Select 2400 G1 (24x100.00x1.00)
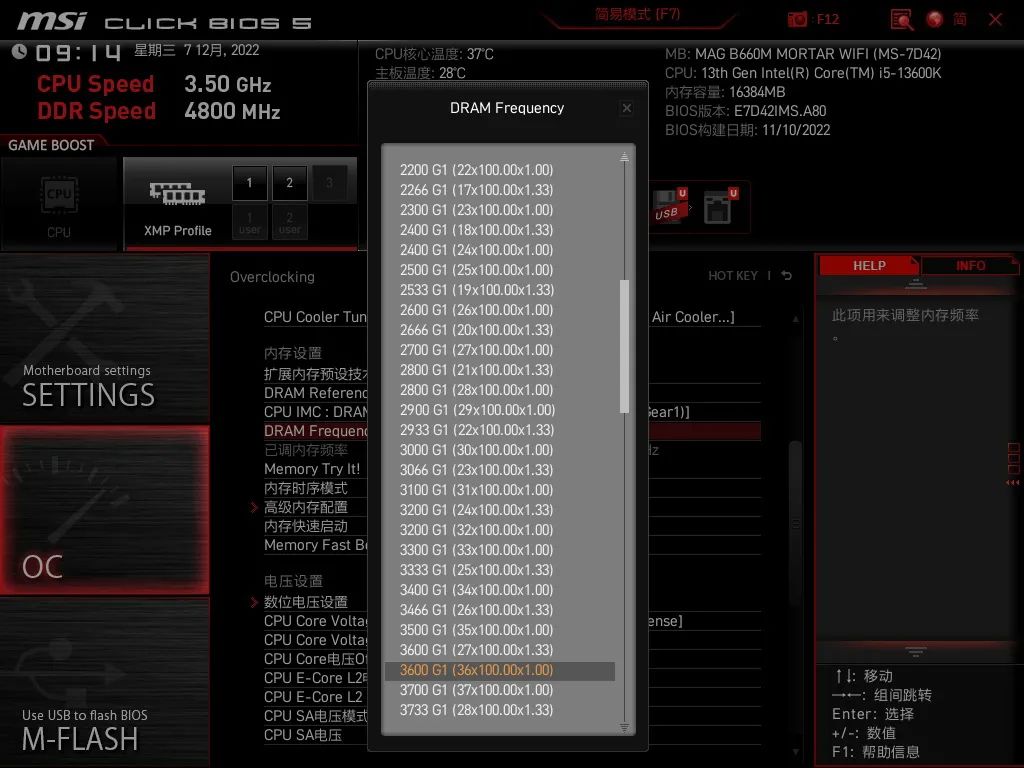Viewport: 1024px width, 768px height. click(476, 250)
